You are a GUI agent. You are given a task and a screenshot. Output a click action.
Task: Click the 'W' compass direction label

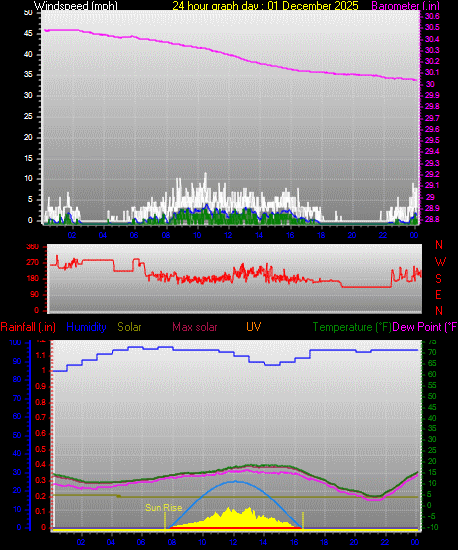(x=440, y=262)
